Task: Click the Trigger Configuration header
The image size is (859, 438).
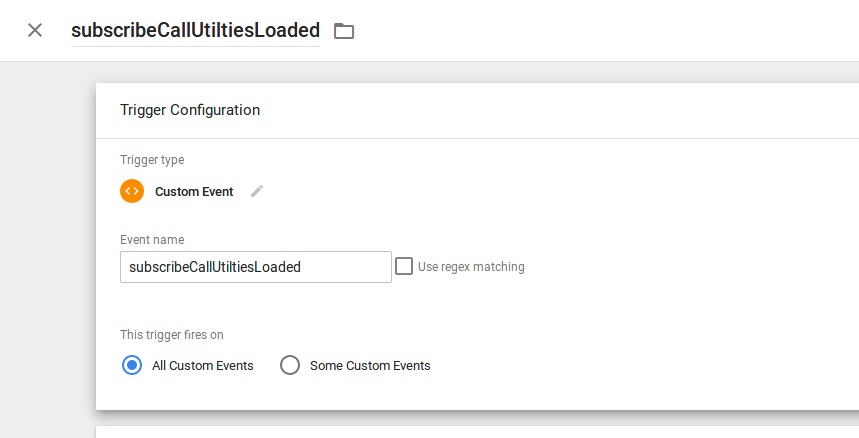Action: 190,110
